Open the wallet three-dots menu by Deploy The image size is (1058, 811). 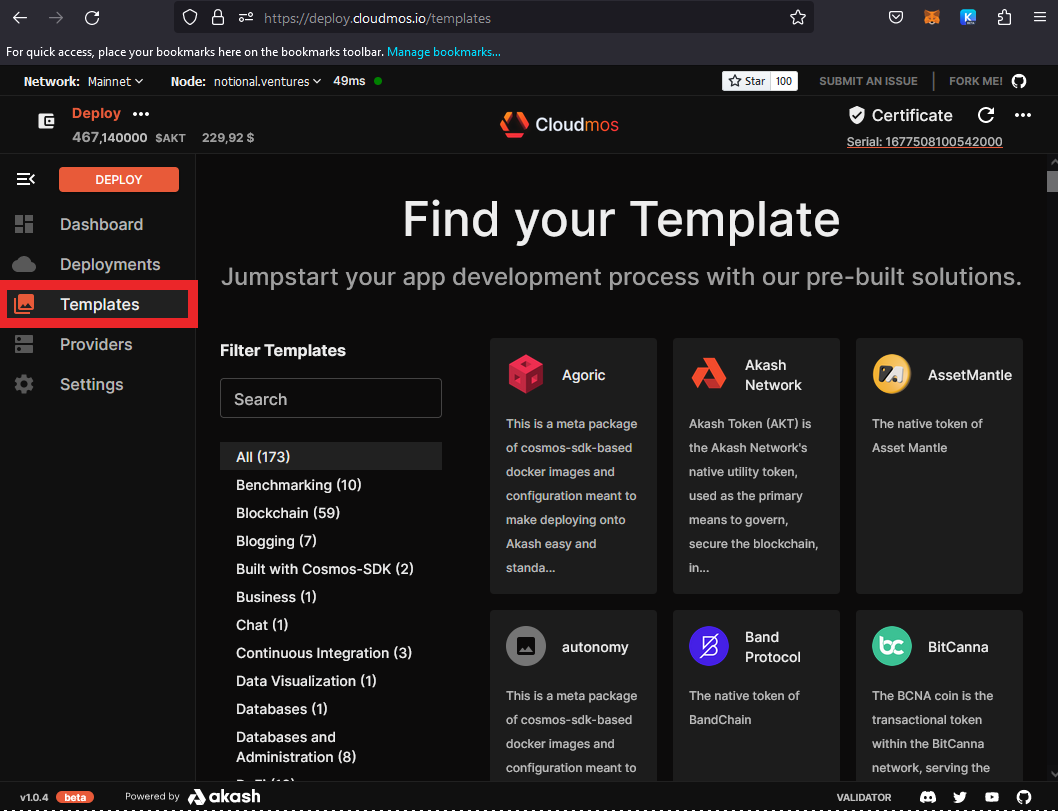tap(141, 114)
